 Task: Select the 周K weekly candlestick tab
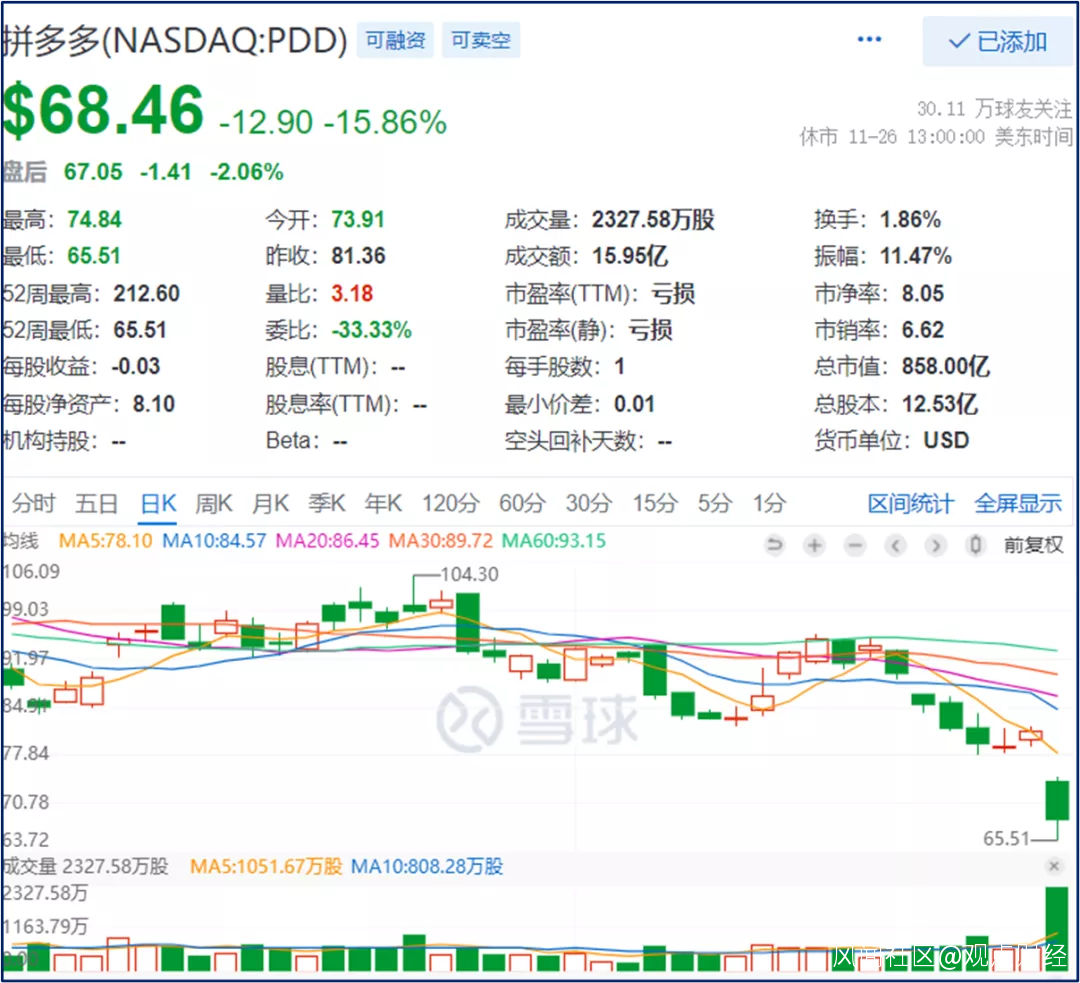pos(214,504)
